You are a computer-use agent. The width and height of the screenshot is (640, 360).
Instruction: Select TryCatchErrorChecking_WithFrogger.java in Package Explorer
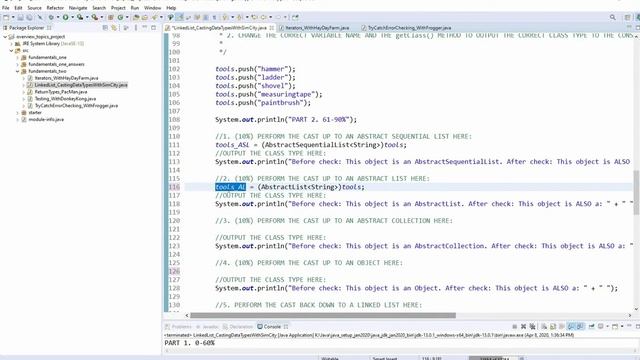[76, 106]
